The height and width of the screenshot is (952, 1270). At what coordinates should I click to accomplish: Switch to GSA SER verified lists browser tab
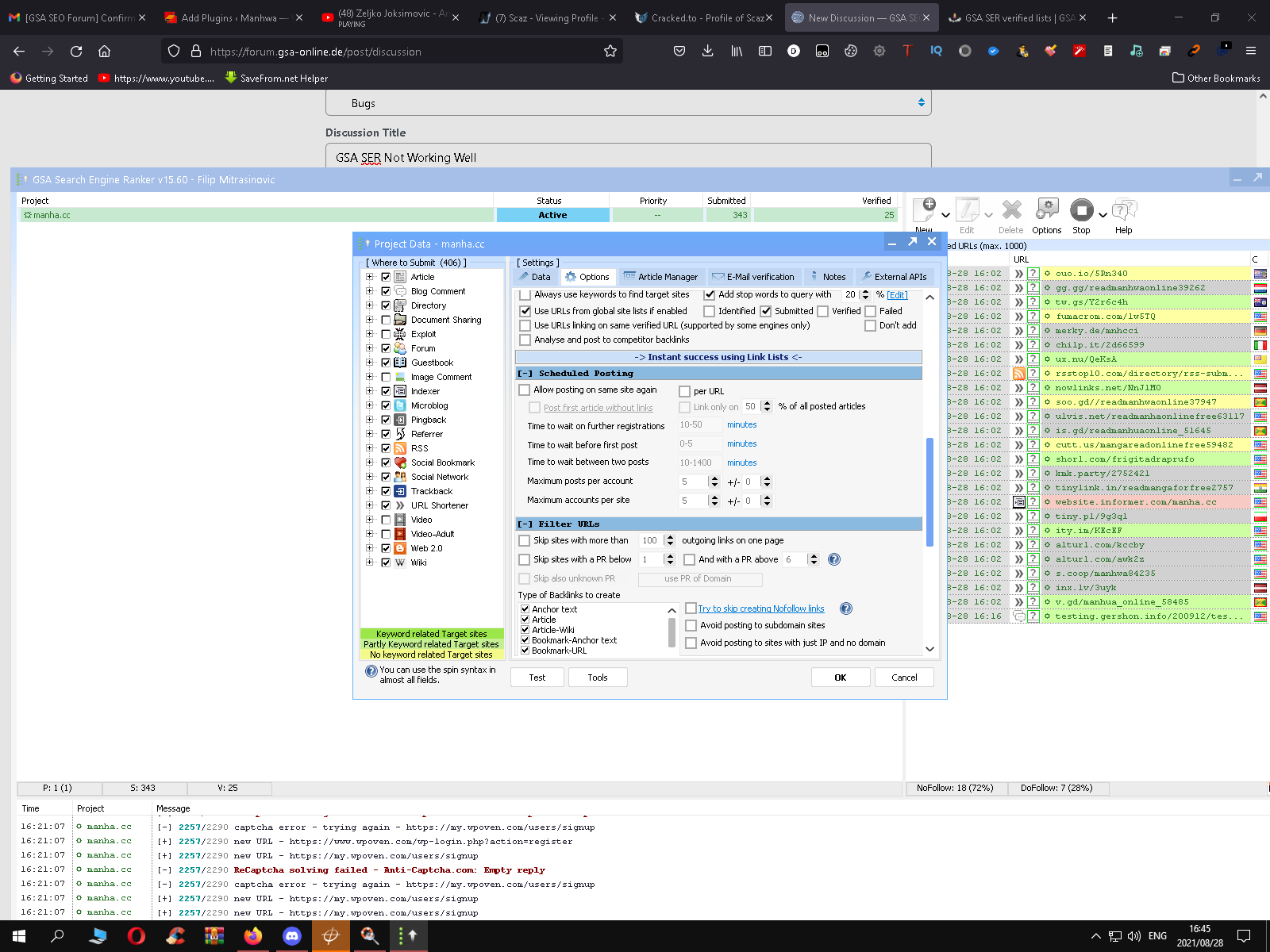[1018, 17]
